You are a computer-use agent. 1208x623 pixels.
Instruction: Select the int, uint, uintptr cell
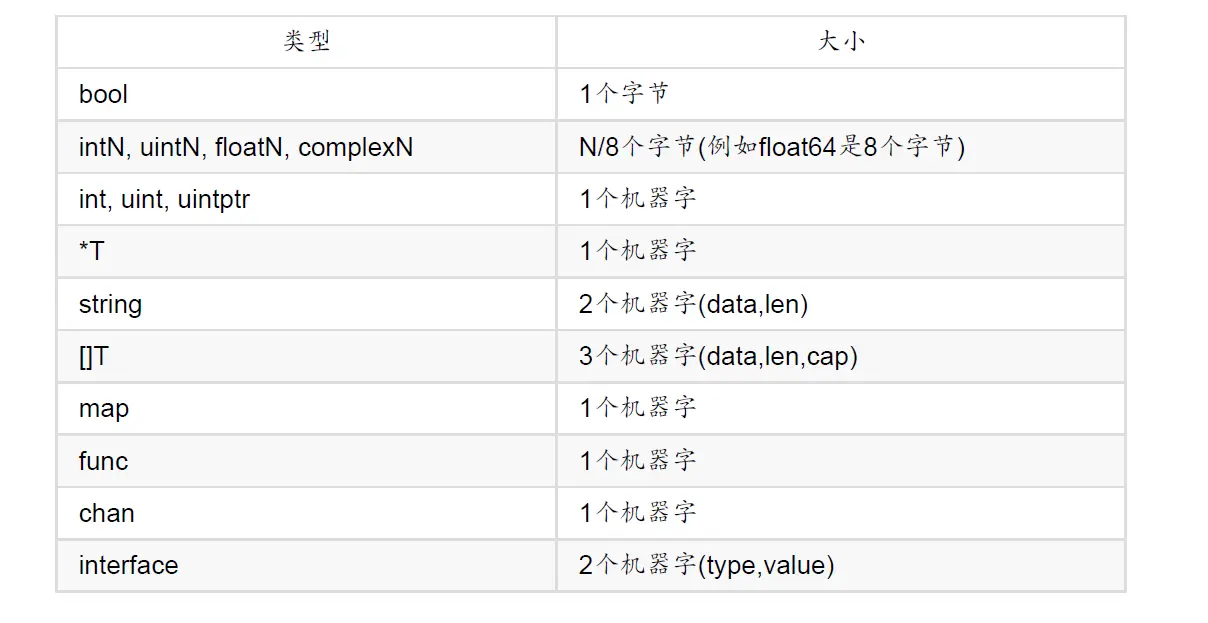[x=164, y=200]
